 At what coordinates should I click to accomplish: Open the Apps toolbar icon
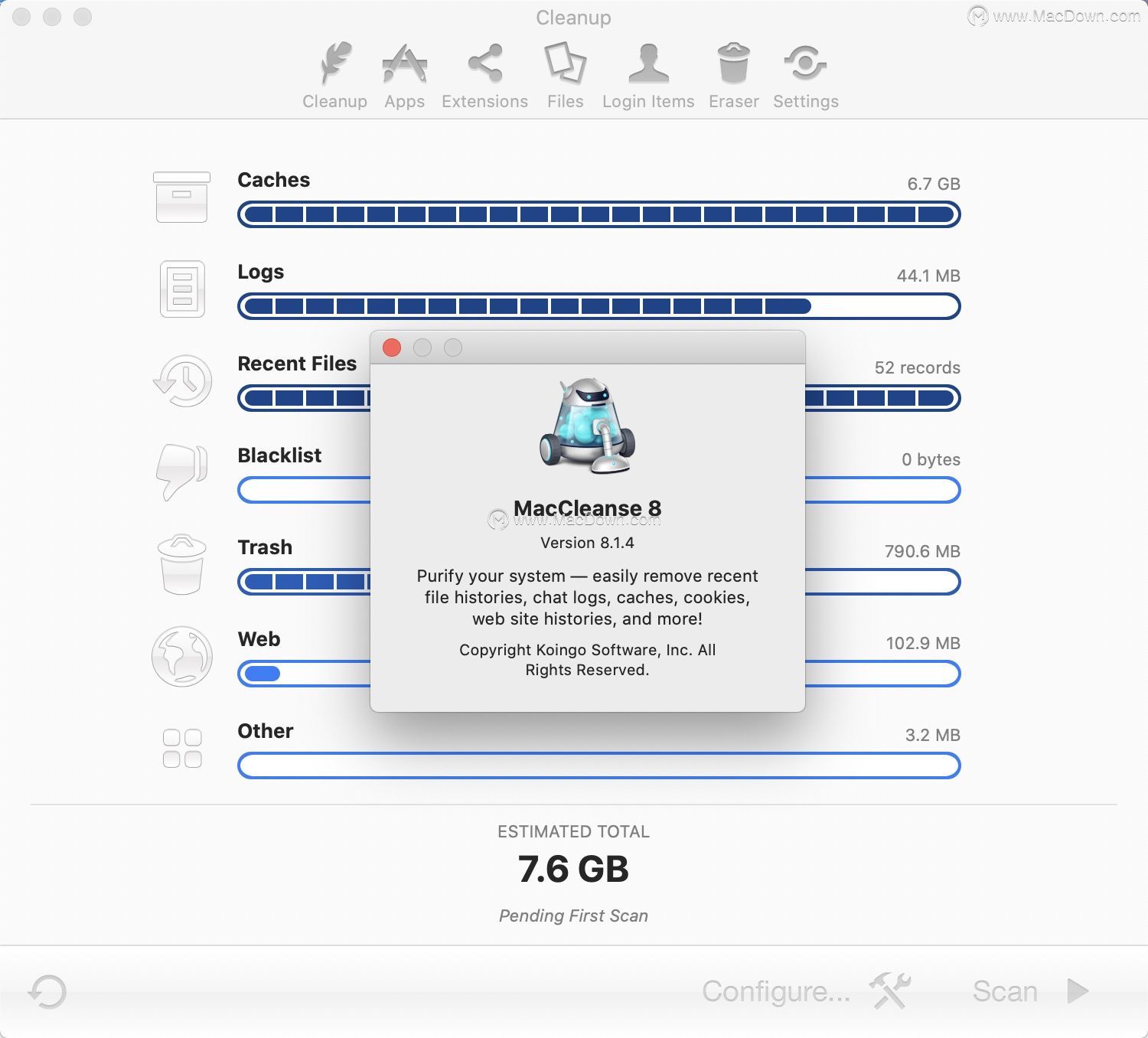click(404, 63)
